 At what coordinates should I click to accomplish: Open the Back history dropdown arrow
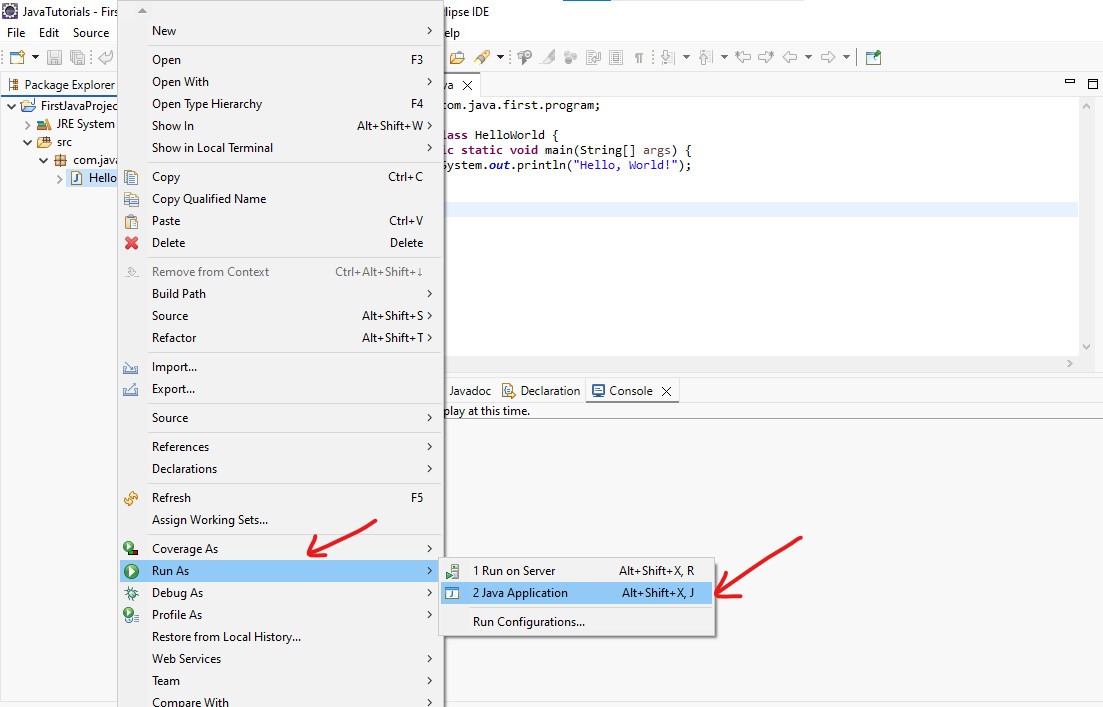pos(808,57)
